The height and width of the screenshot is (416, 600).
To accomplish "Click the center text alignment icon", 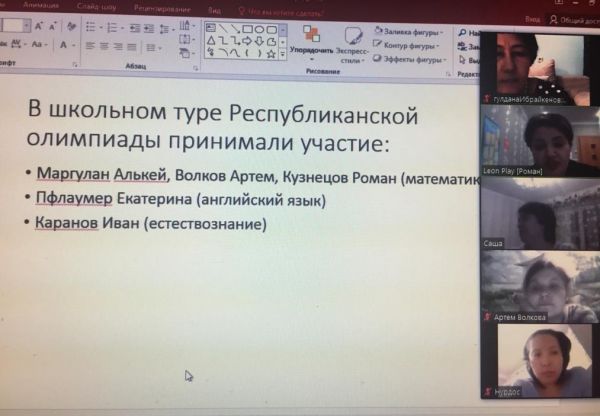I will pos(103,46).
